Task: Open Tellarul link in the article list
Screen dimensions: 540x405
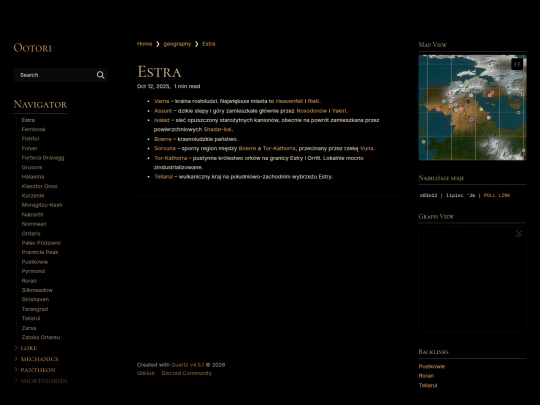Action: 163,176
